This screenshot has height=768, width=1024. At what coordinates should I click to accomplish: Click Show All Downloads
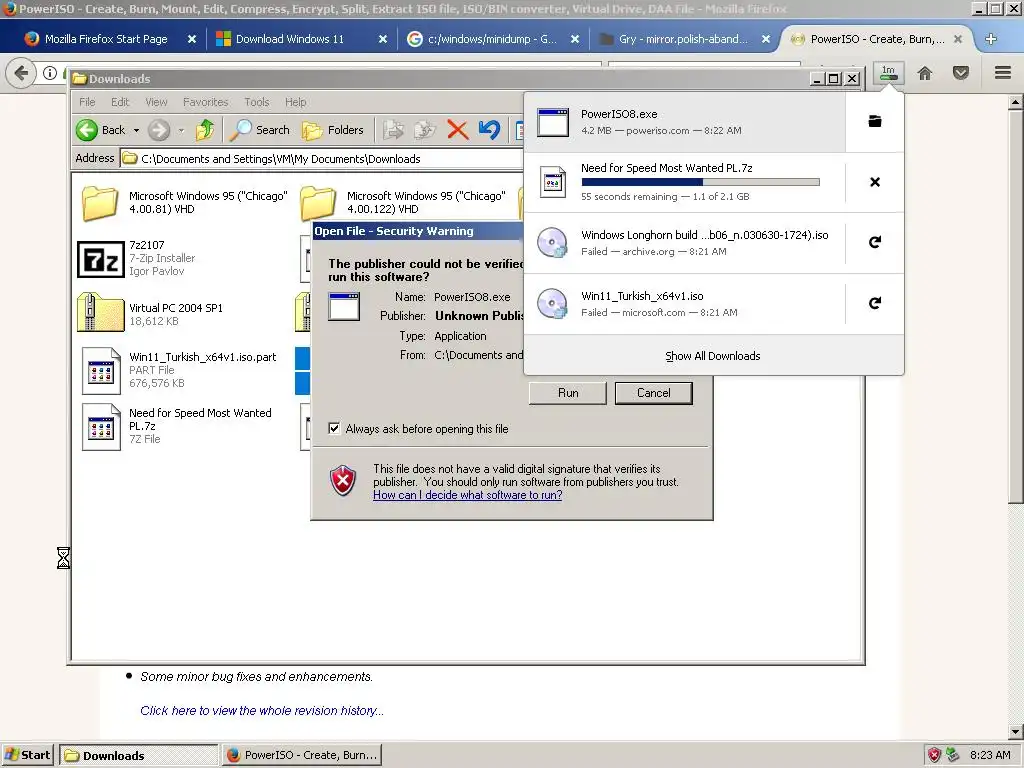point(712,356)
